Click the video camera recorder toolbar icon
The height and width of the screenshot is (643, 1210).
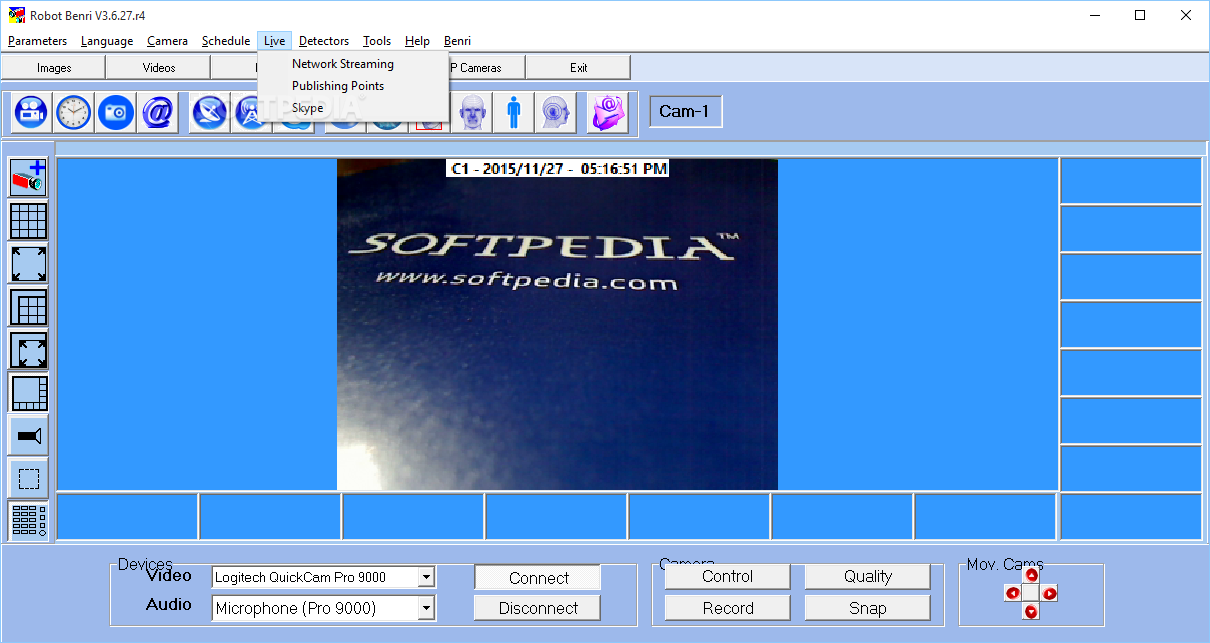(x=30, y=113)
